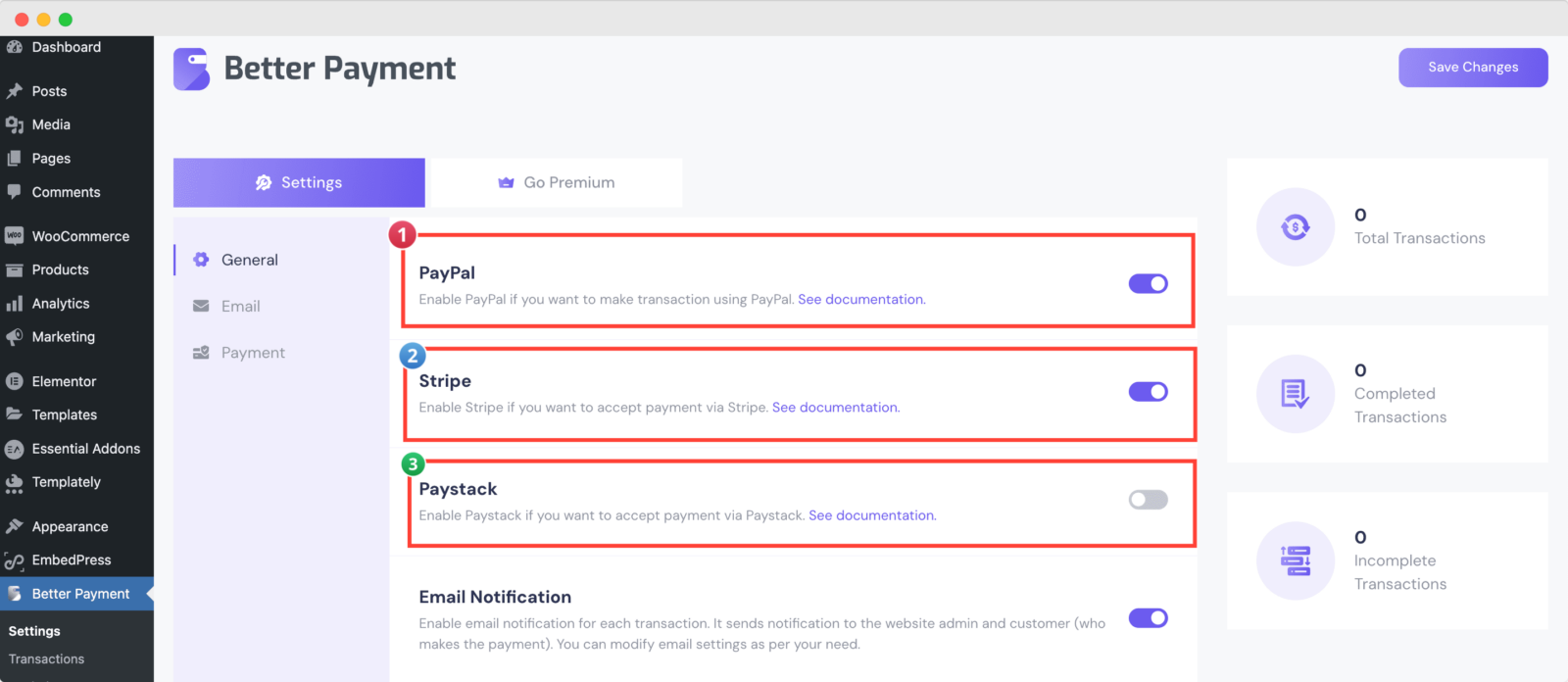Image resolution: width=1568 pixels, height=682 pixels.
Task: Switch to the Go Premium tab
Action: (x=557, y=182)
